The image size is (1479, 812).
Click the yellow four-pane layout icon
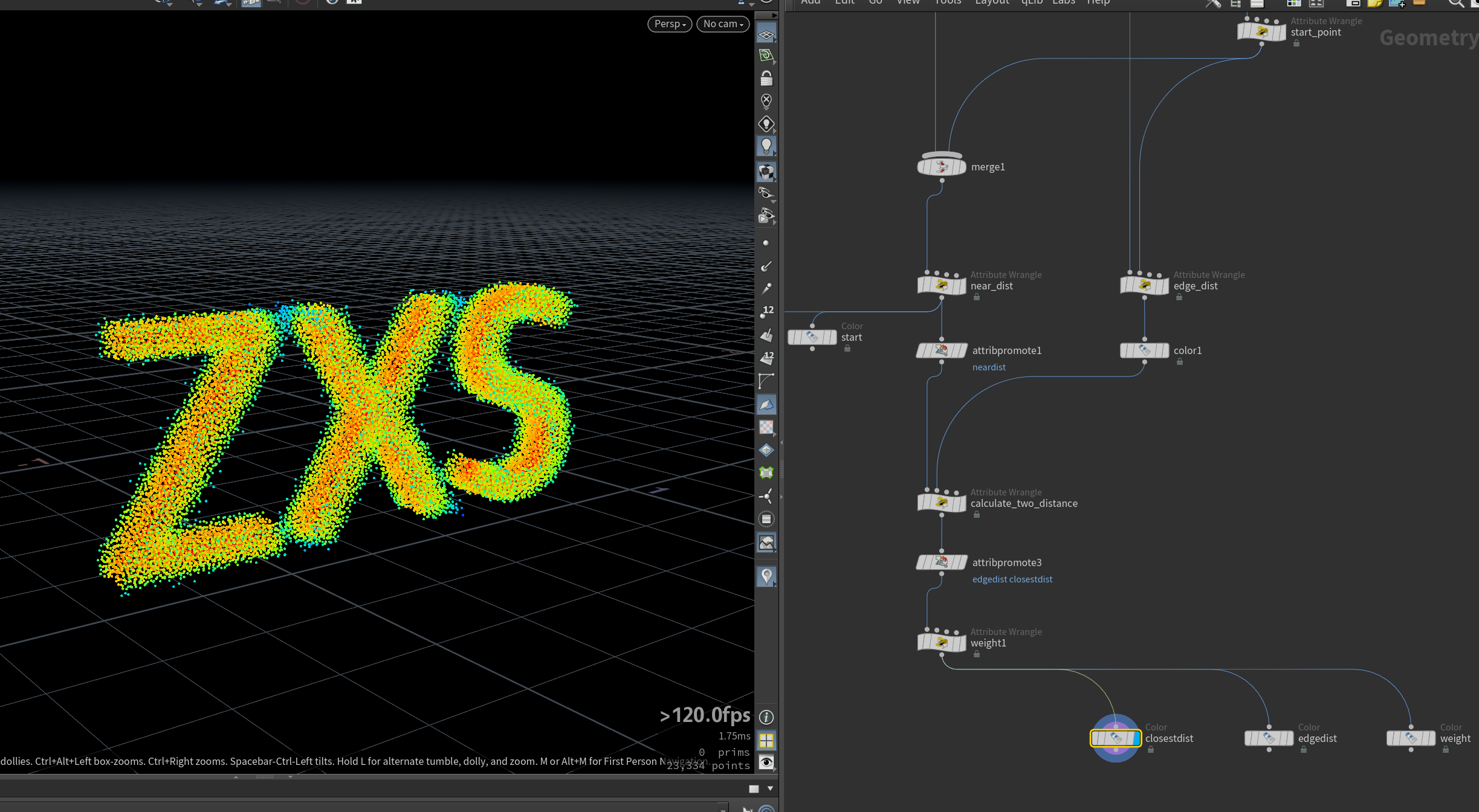[766, 740]
